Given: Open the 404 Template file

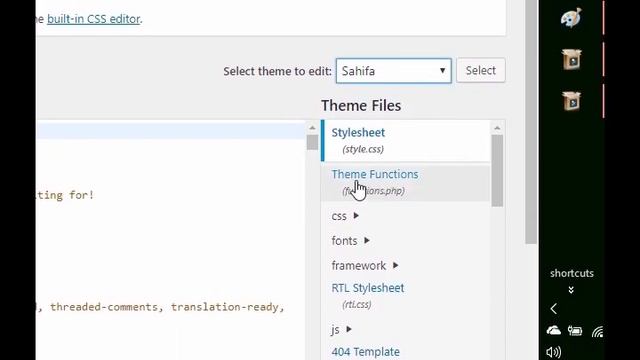Looking at the screenshot, I should click(x=365, y=352).
